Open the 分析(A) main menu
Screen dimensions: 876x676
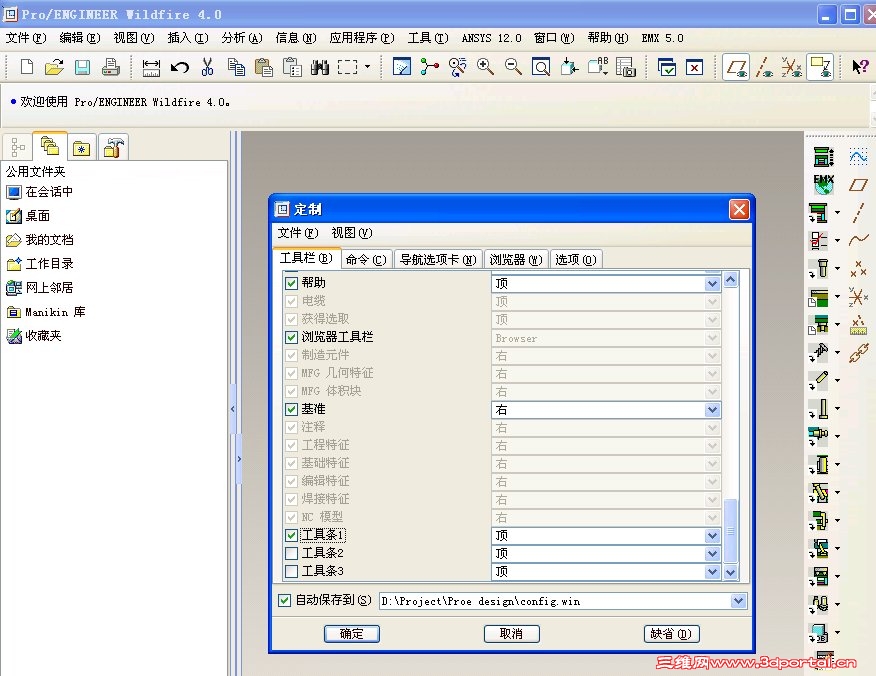[x=241, y=38]
